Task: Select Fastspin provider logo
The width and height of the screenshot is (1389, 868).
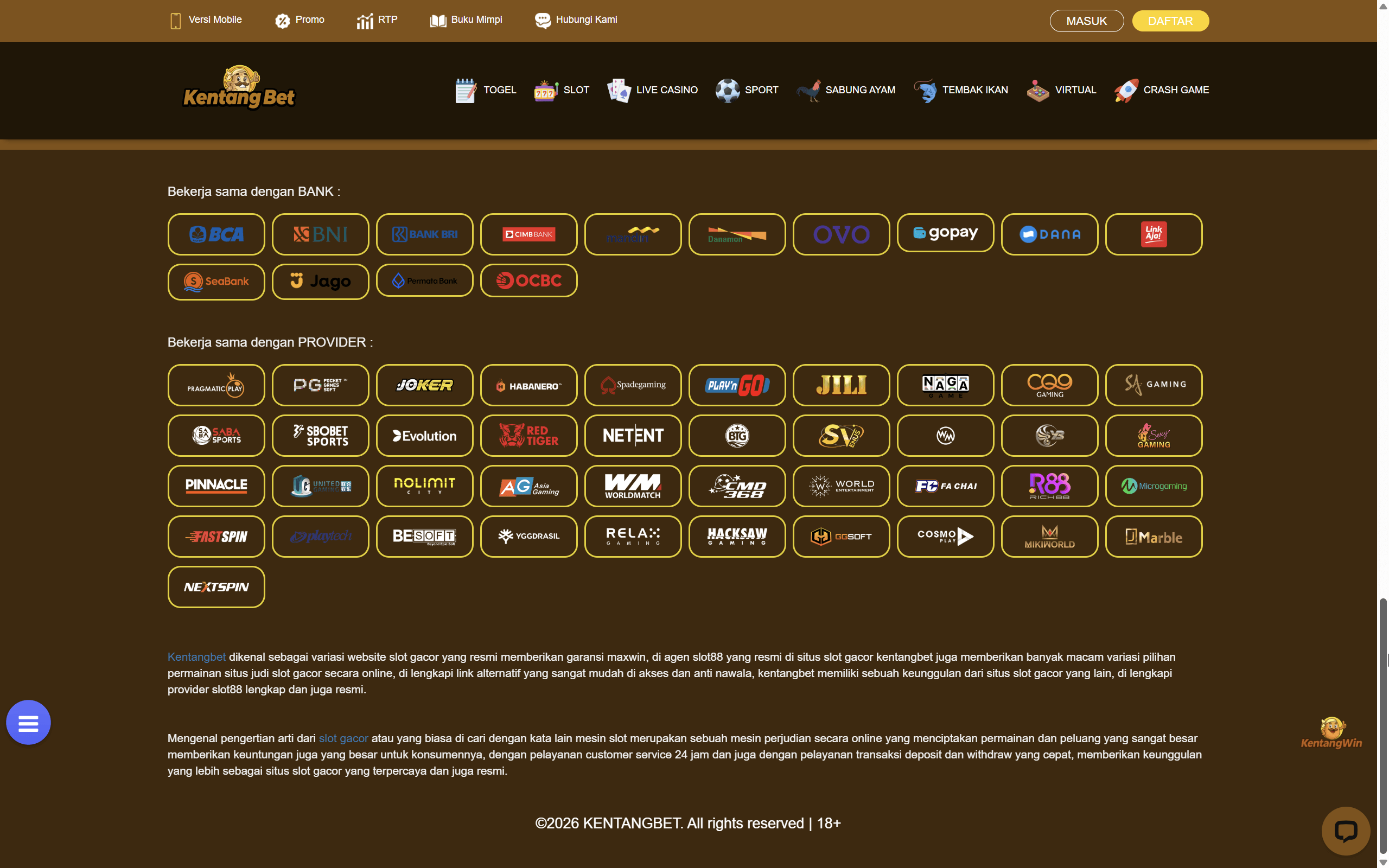Action: click(x=216, y=537)
